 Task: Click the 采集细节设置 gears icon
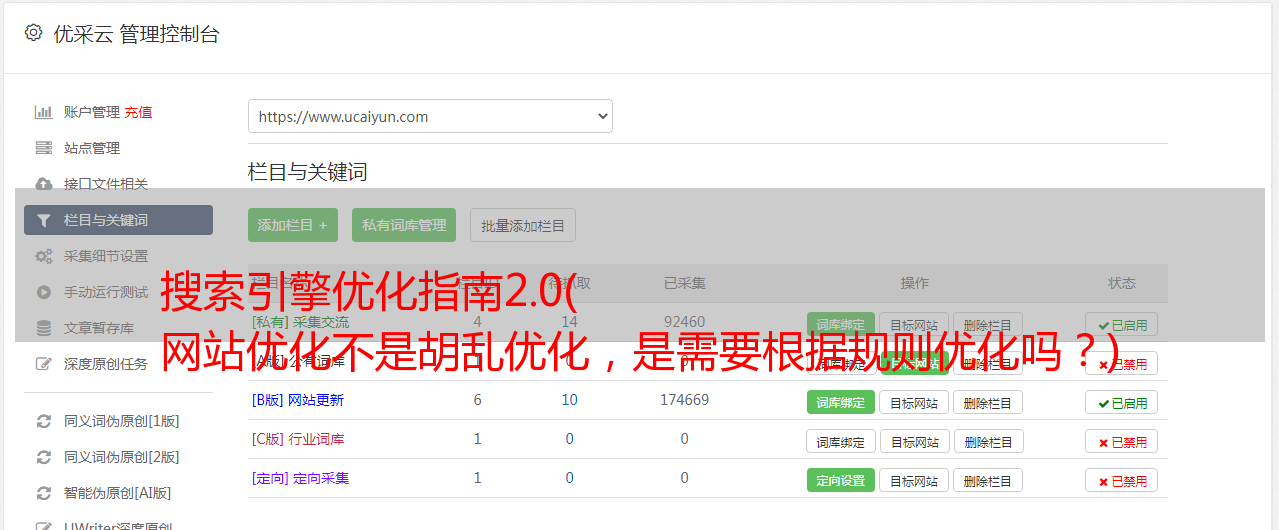coord(44,256)
